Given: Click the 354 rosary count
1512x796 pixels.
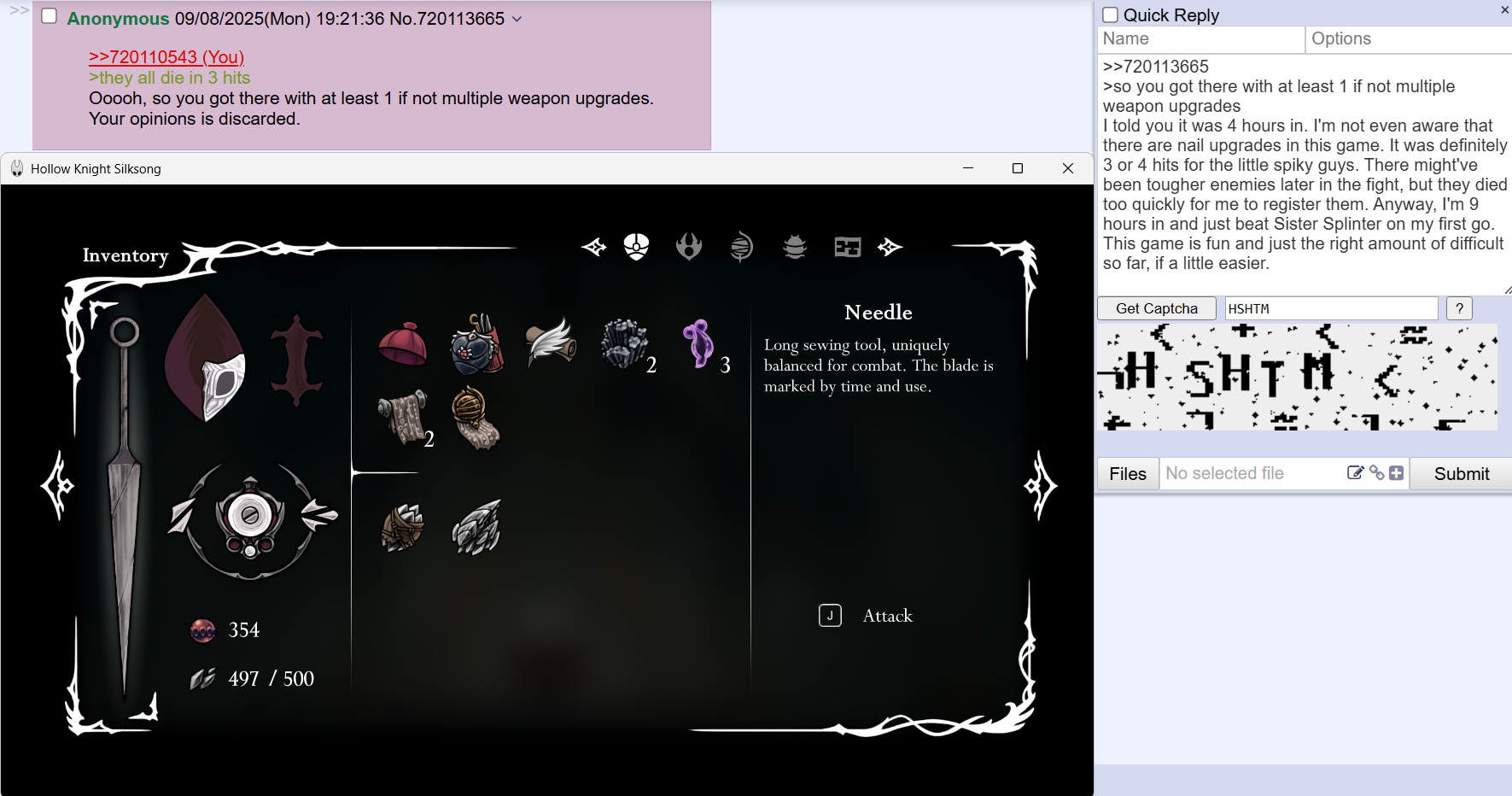Looking at the screenshot, I should pos(244,630).
